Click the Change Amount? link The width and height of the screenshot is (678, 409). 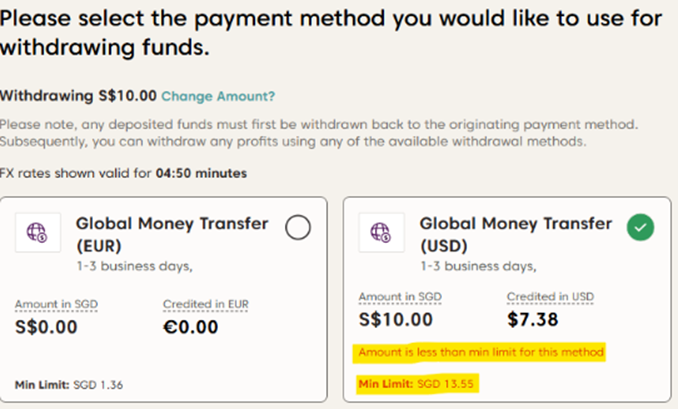tap(218, 97)
